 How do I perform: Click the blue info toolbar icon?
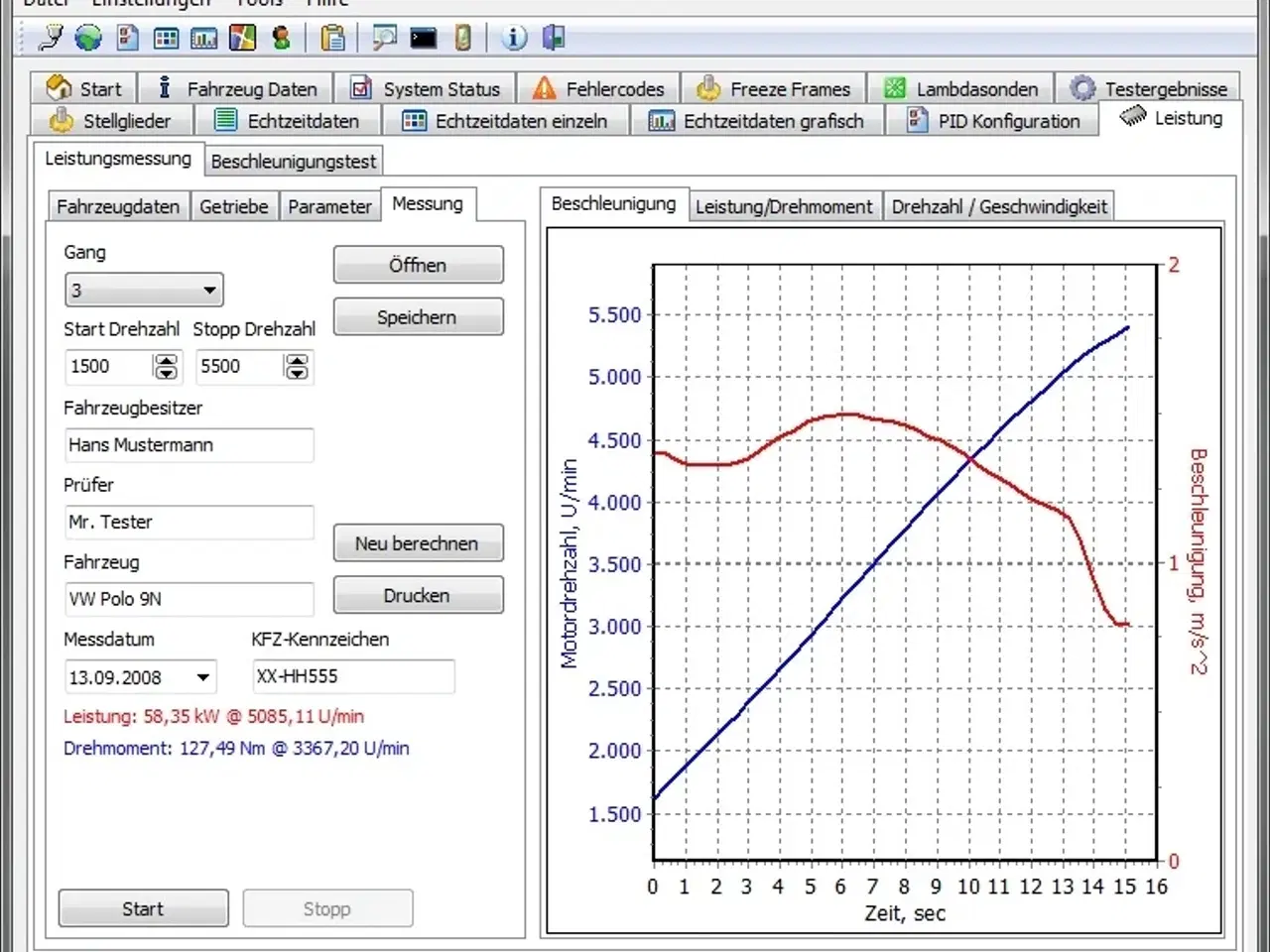click(514, 39)
